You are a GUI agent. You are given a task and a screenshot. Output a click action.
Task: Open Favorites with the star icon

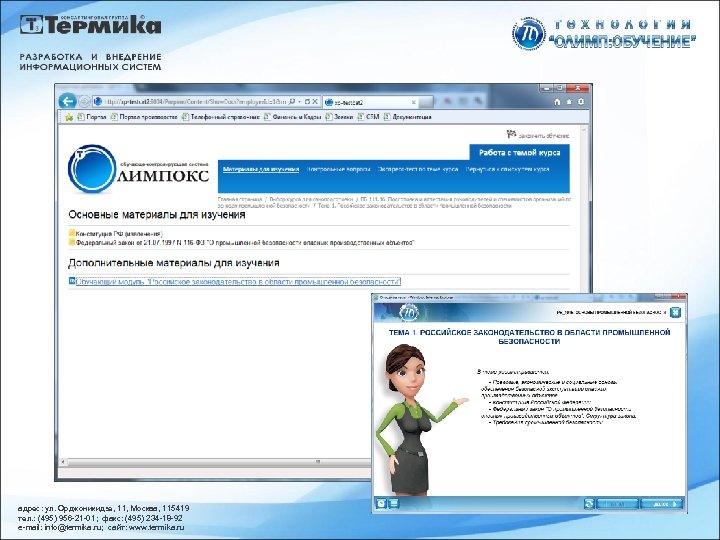click(x=569, y=102)
